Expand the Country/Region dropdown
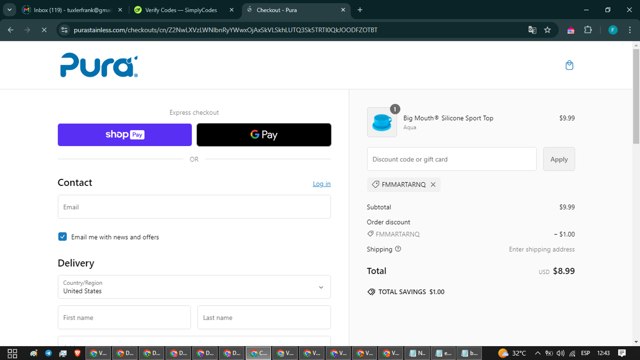 click(x=194, y=287)
